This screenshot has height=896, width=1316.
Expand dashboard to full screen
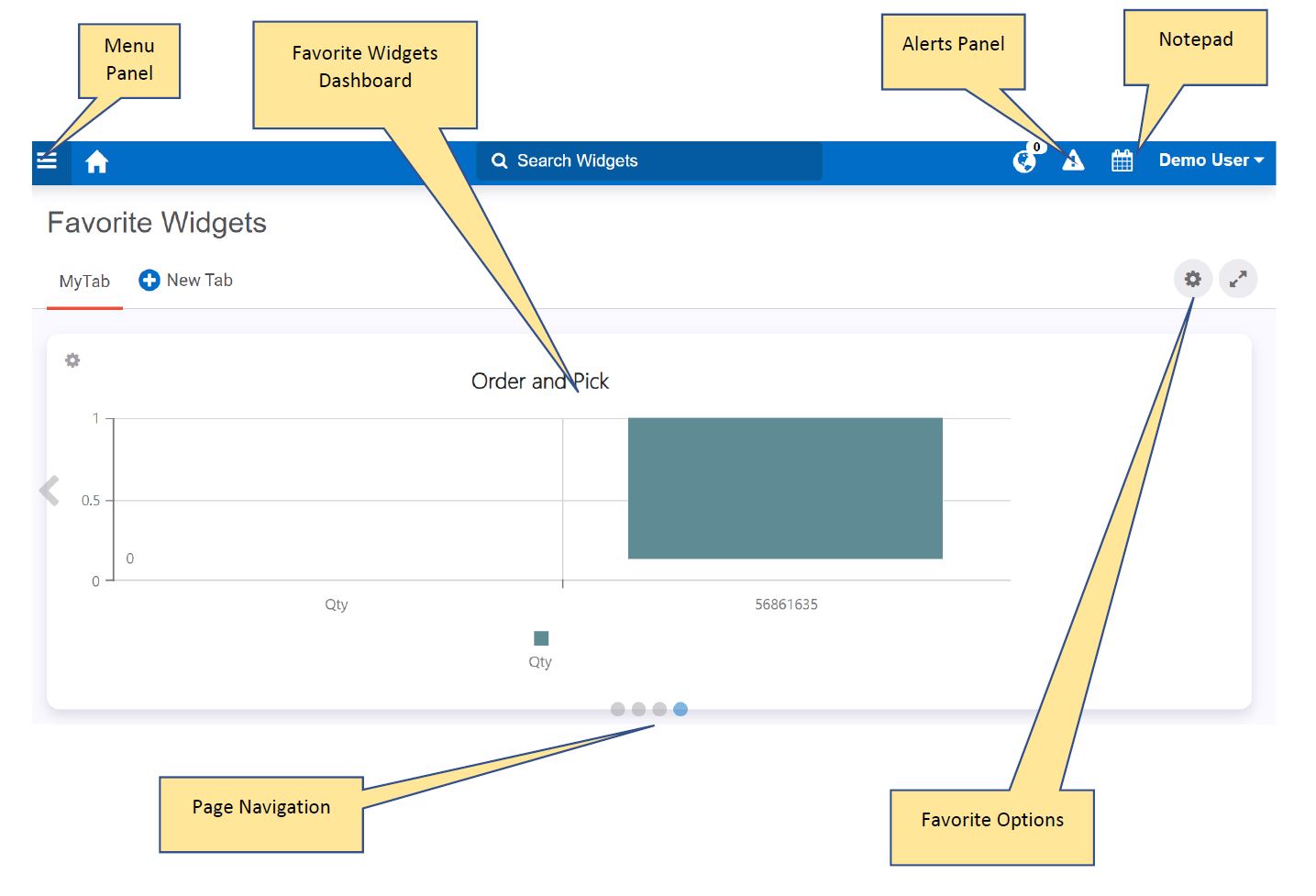point(1238,279)
